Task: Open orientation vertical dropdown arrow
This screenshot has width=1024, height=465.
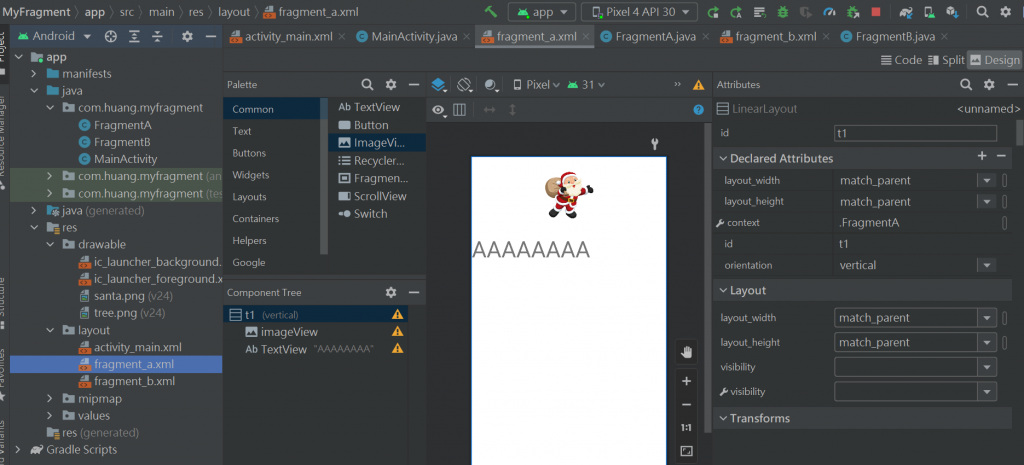Action: click(985, 265)
